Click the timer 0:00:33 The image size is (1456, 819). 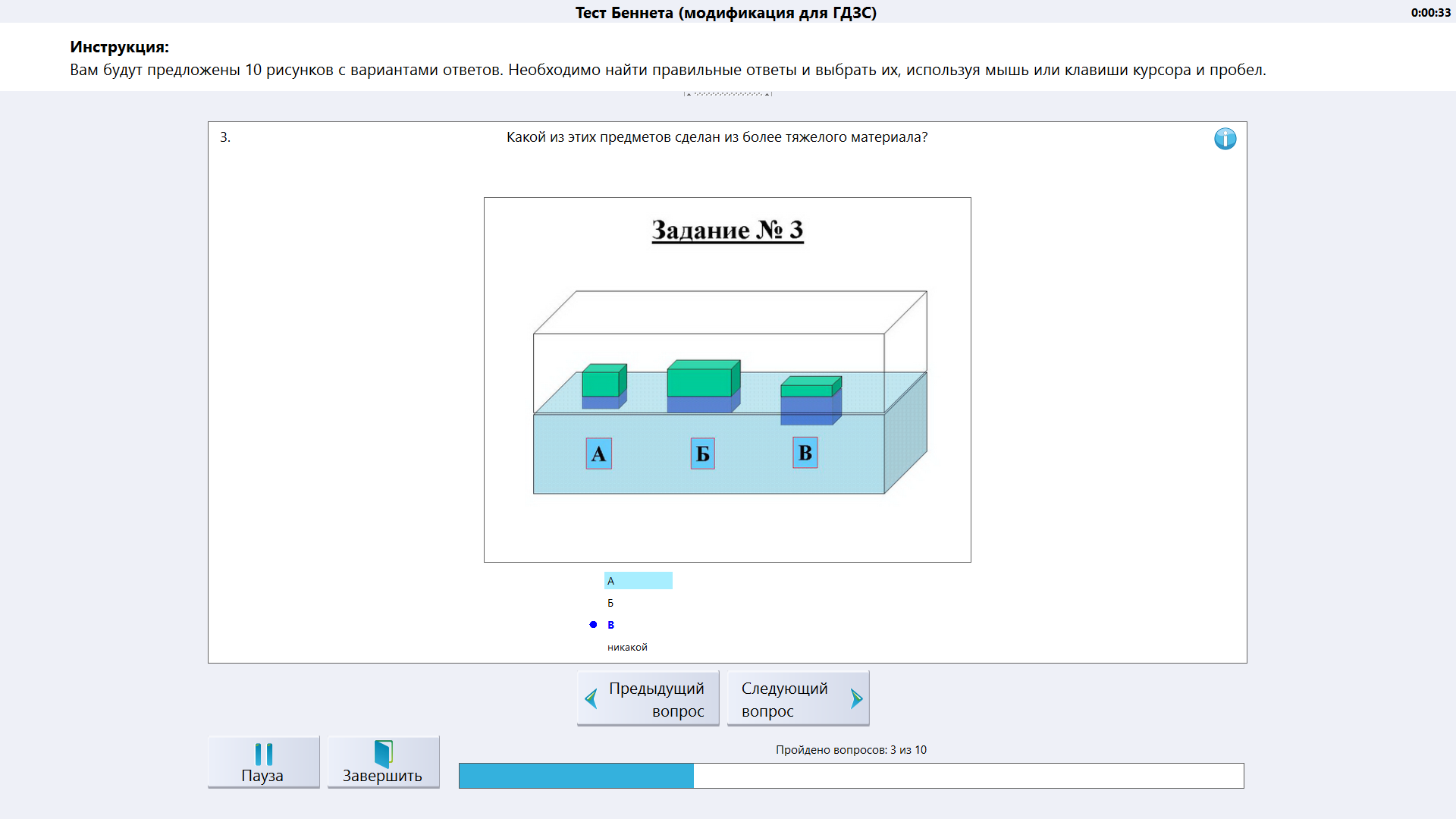pyautogui.click(x=1430, y=13)
